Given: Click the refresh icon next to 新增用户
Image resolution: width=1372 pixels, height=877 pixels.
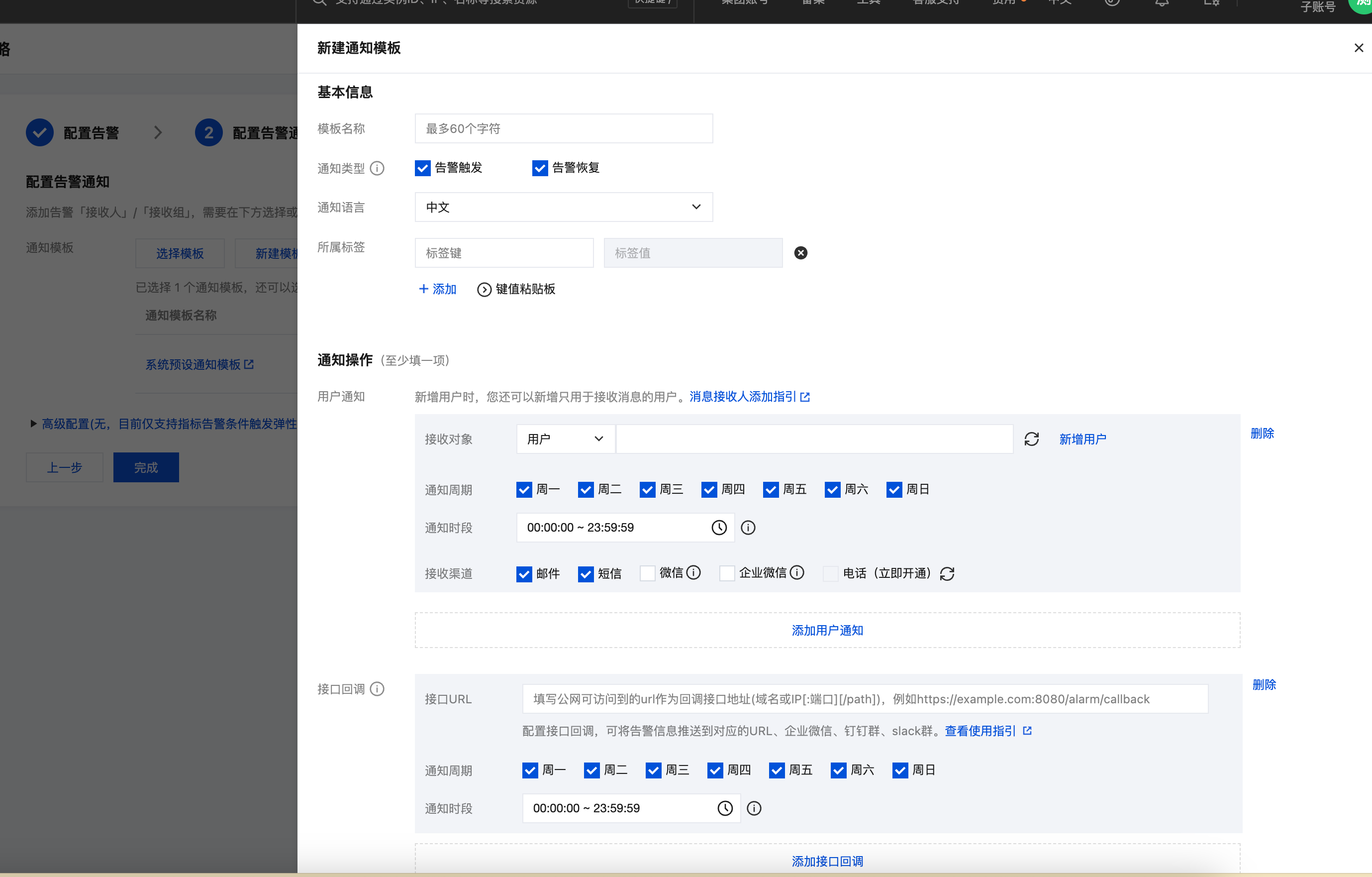Looking at the screenshot, I should (x=1031, y=439).
